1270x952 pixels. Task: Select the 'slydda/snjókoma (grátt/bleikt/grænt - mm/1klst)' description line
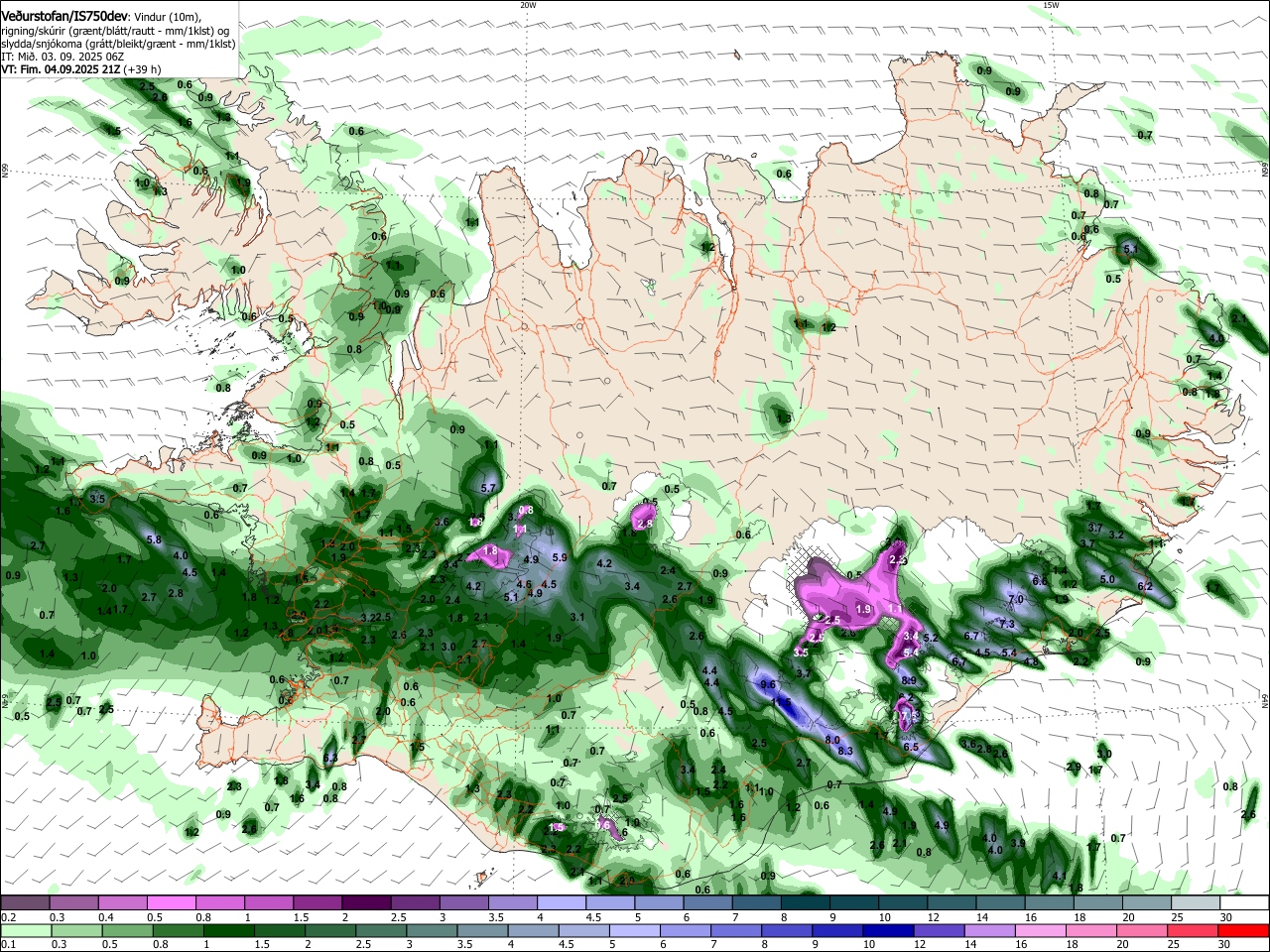118,44
